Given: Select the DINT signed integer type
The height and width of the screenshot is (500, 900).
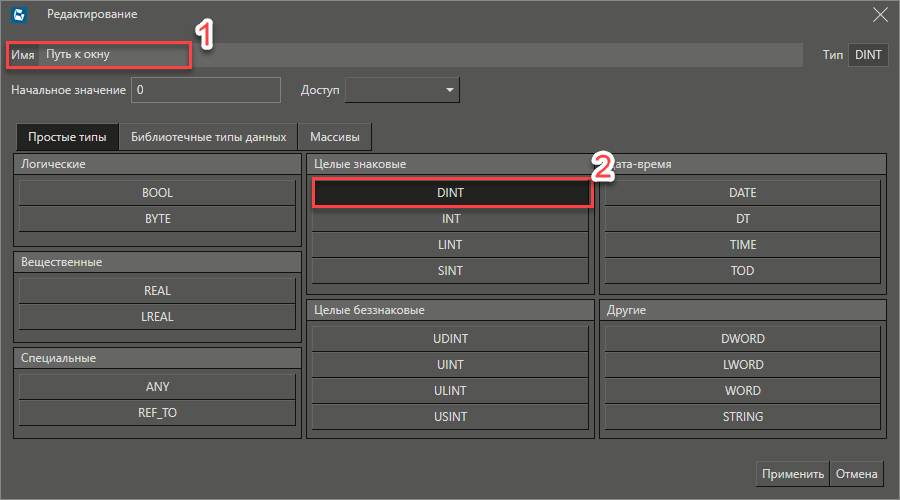Looking at the screenshot, I should click(x=451, y=192).
